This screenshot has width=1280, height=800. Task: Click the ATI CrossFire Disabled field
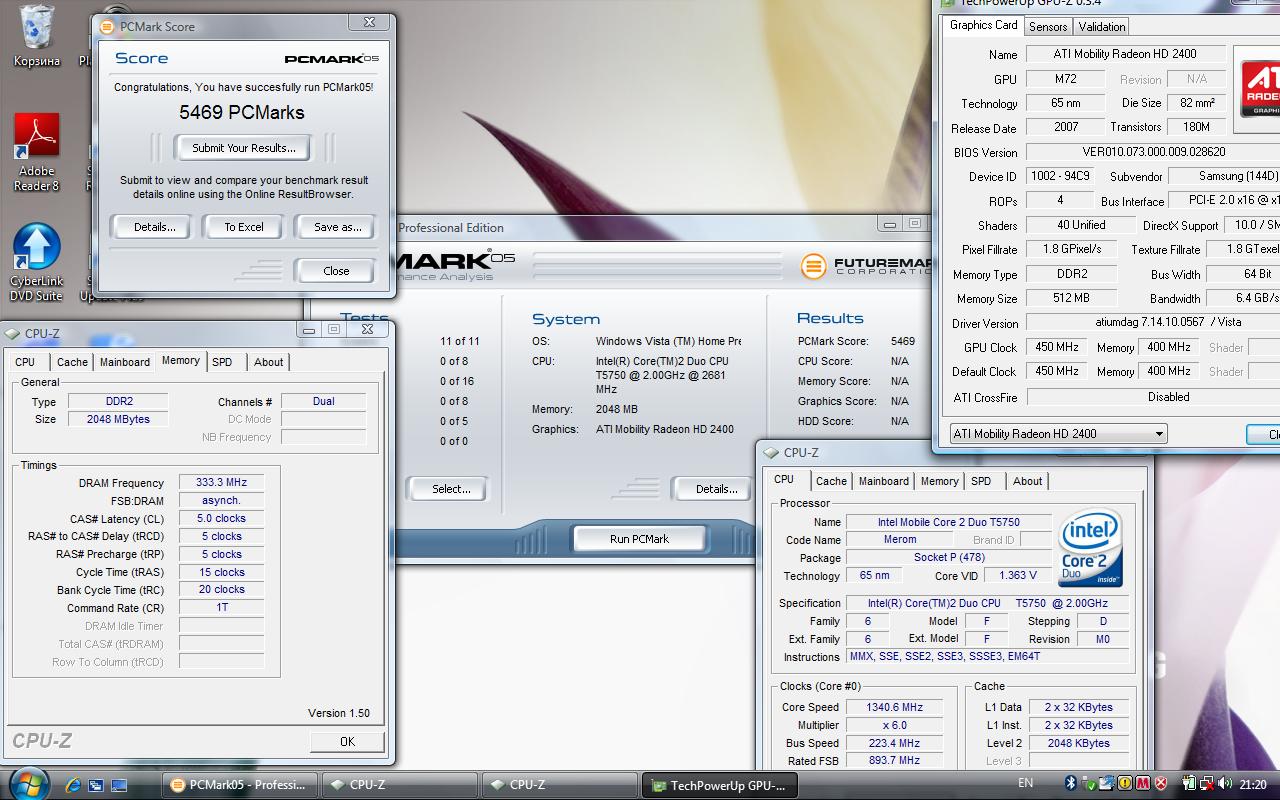point(1153,397)
